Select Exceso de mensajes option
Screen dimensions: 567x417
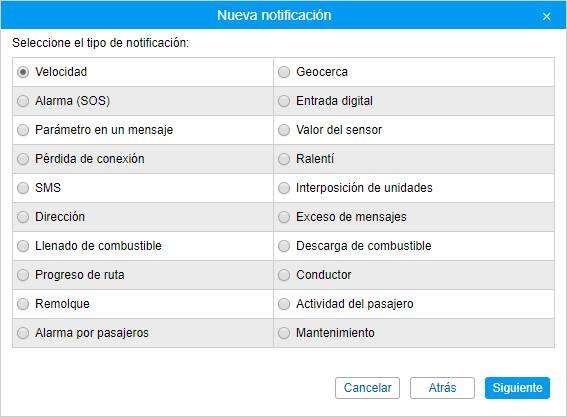pyautogui.click(x=284, y=217)
